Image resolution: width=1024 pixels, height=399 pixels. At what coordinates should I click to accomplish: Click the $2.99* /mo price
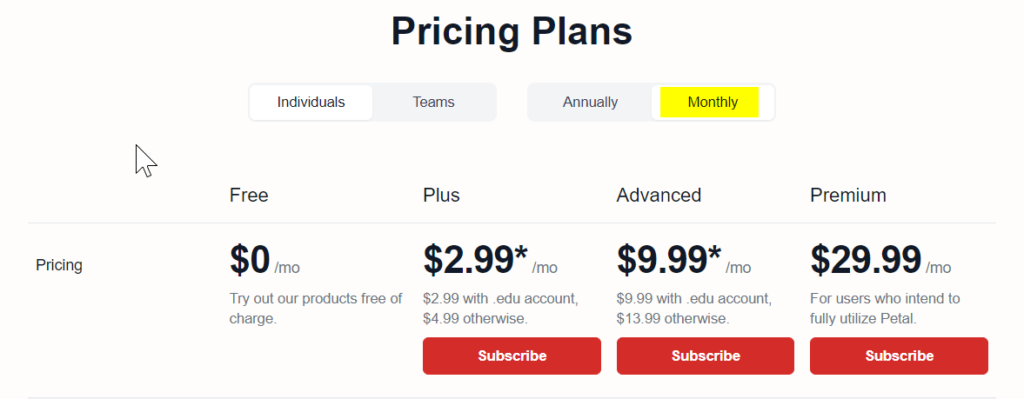[x=490, y=260]
